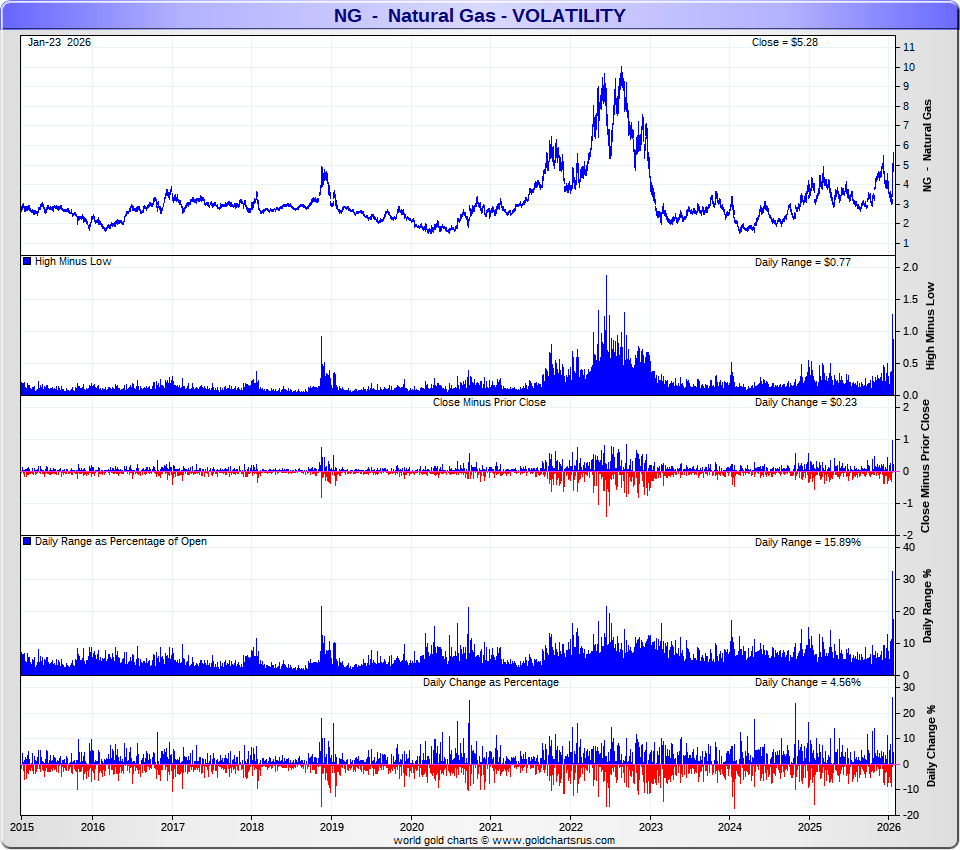Click 'Daily Range = $0.77' value
This screenshot has width=960, height=850.
tap(803, 262)
